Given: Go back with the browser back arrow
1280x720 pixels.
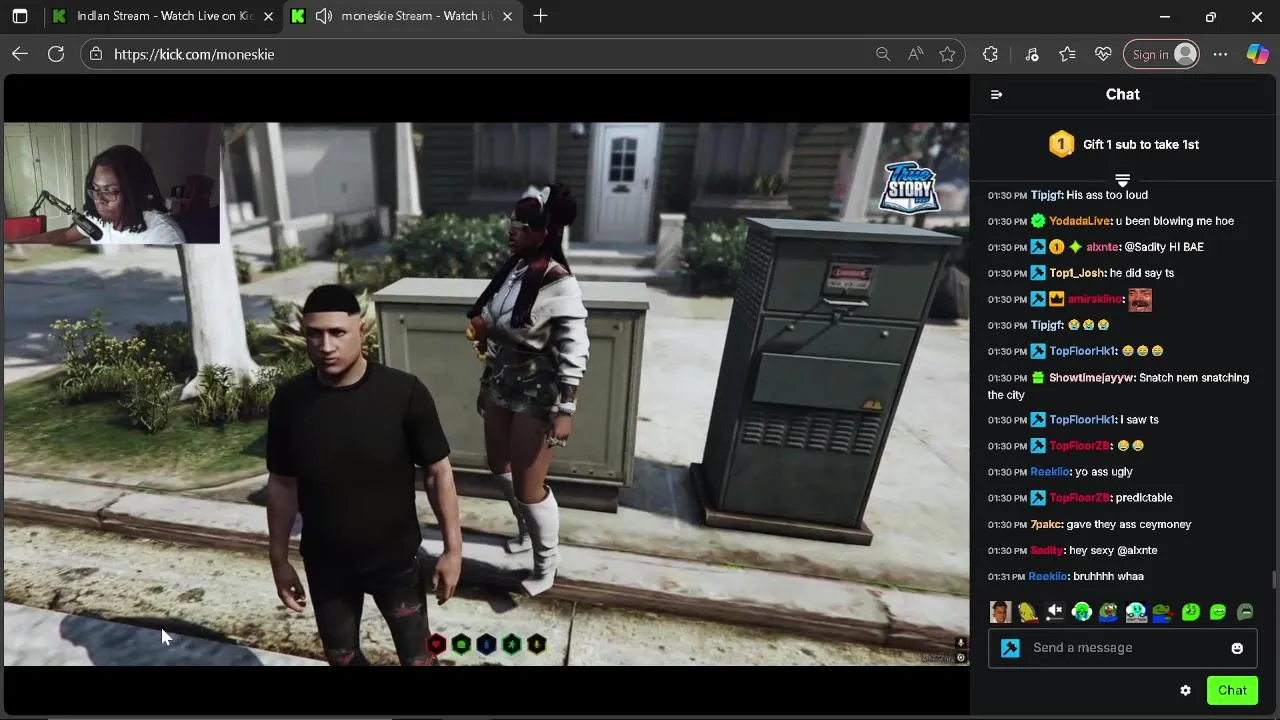Looking at the screenshot, I should (20, 54).
